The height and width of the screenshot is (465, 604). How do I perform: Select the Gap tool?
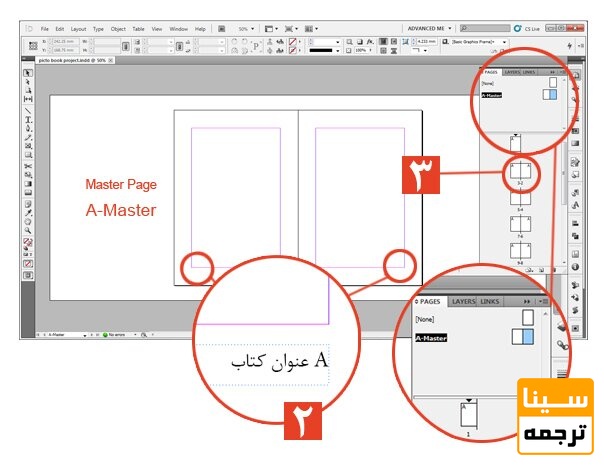click(x=28, y=99)
